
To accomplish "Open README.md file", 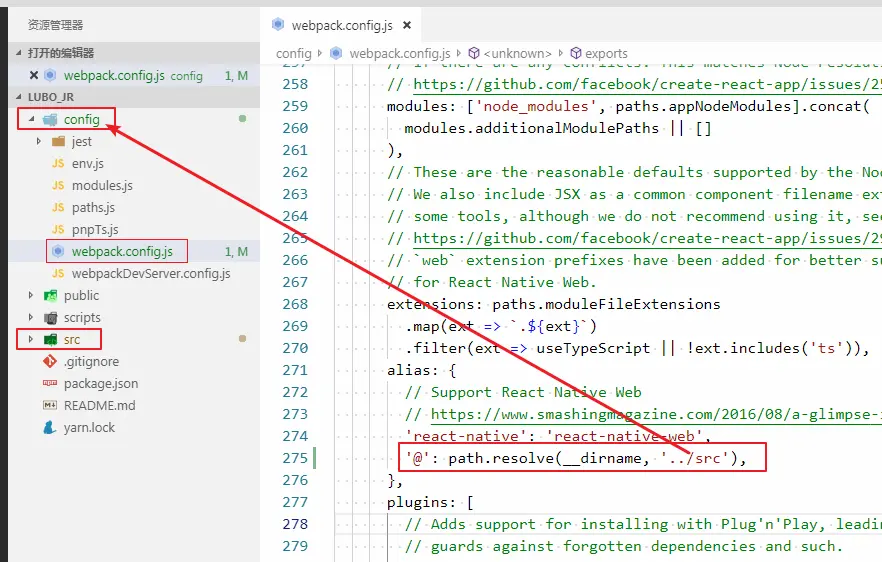I will coord(100,405).
